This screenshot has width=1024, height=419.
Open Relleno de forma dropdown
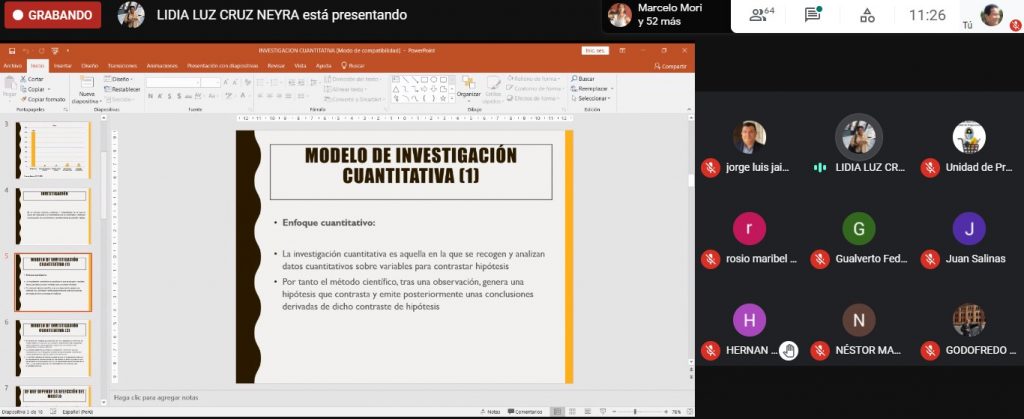click(534, 79)
